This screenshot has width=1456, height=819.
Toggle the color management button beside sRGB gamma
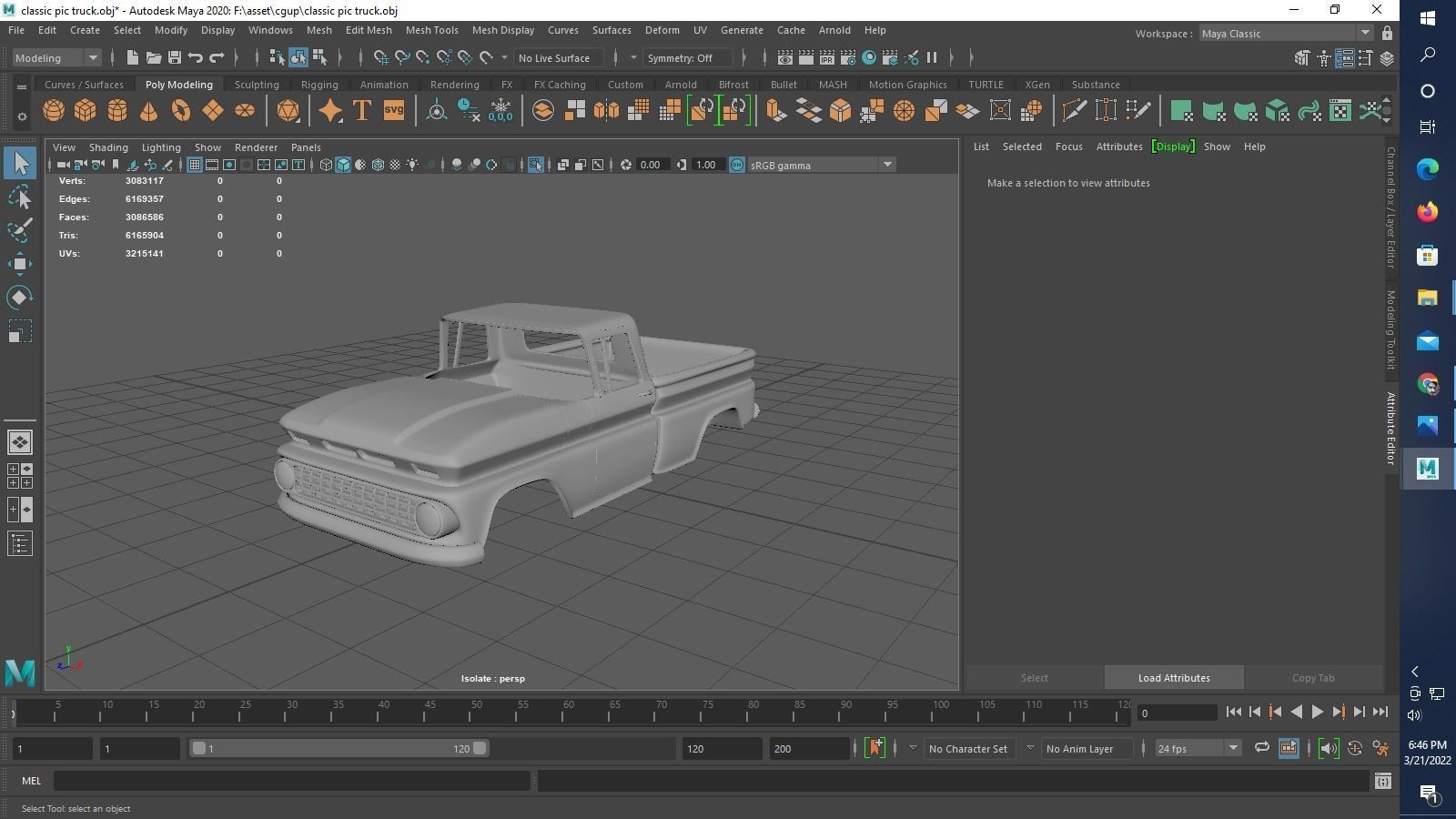coord(737,165)
